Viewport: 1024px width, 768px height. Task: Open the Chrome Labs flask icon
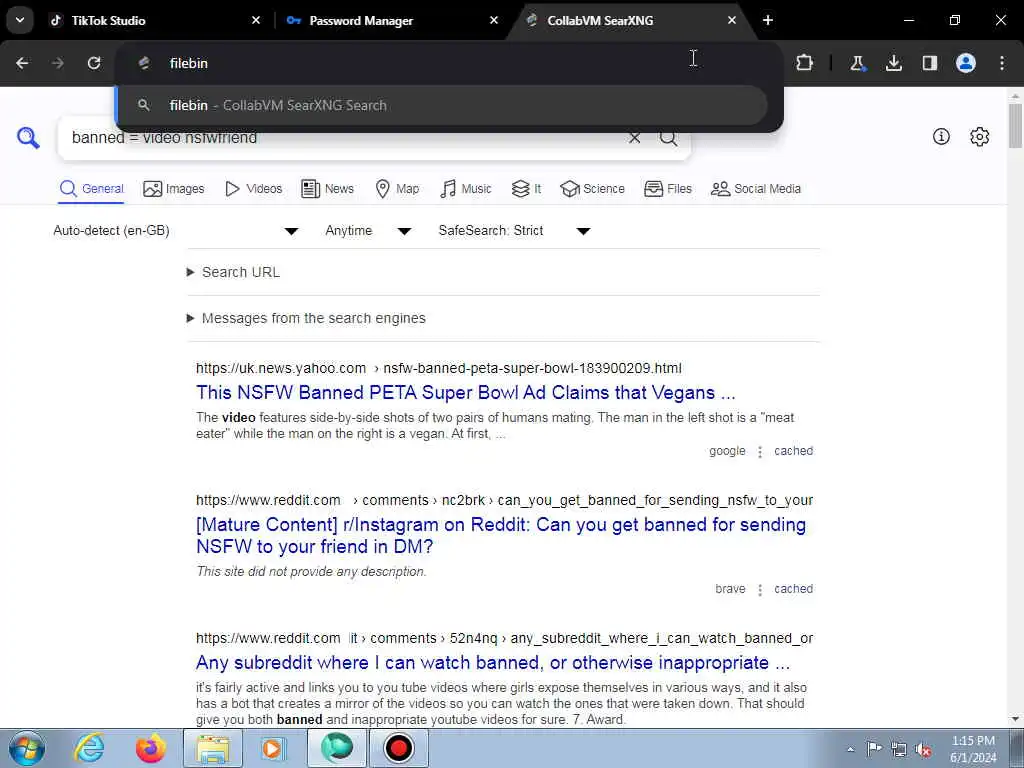pos(857,63)
